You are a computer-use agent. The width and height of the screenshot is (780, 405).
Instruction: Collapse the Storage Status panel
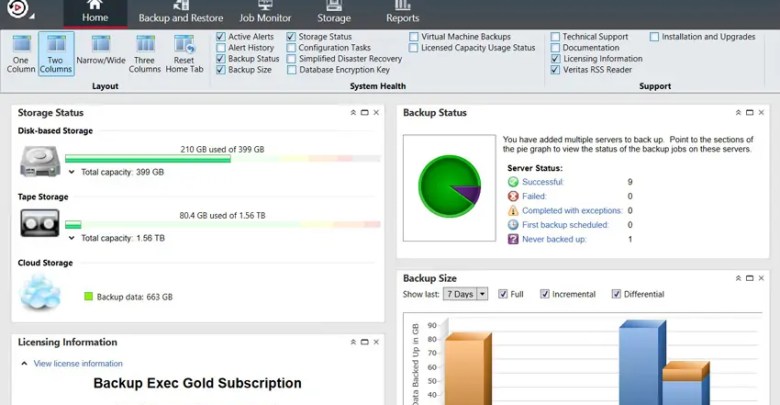(x=353, y=113)
